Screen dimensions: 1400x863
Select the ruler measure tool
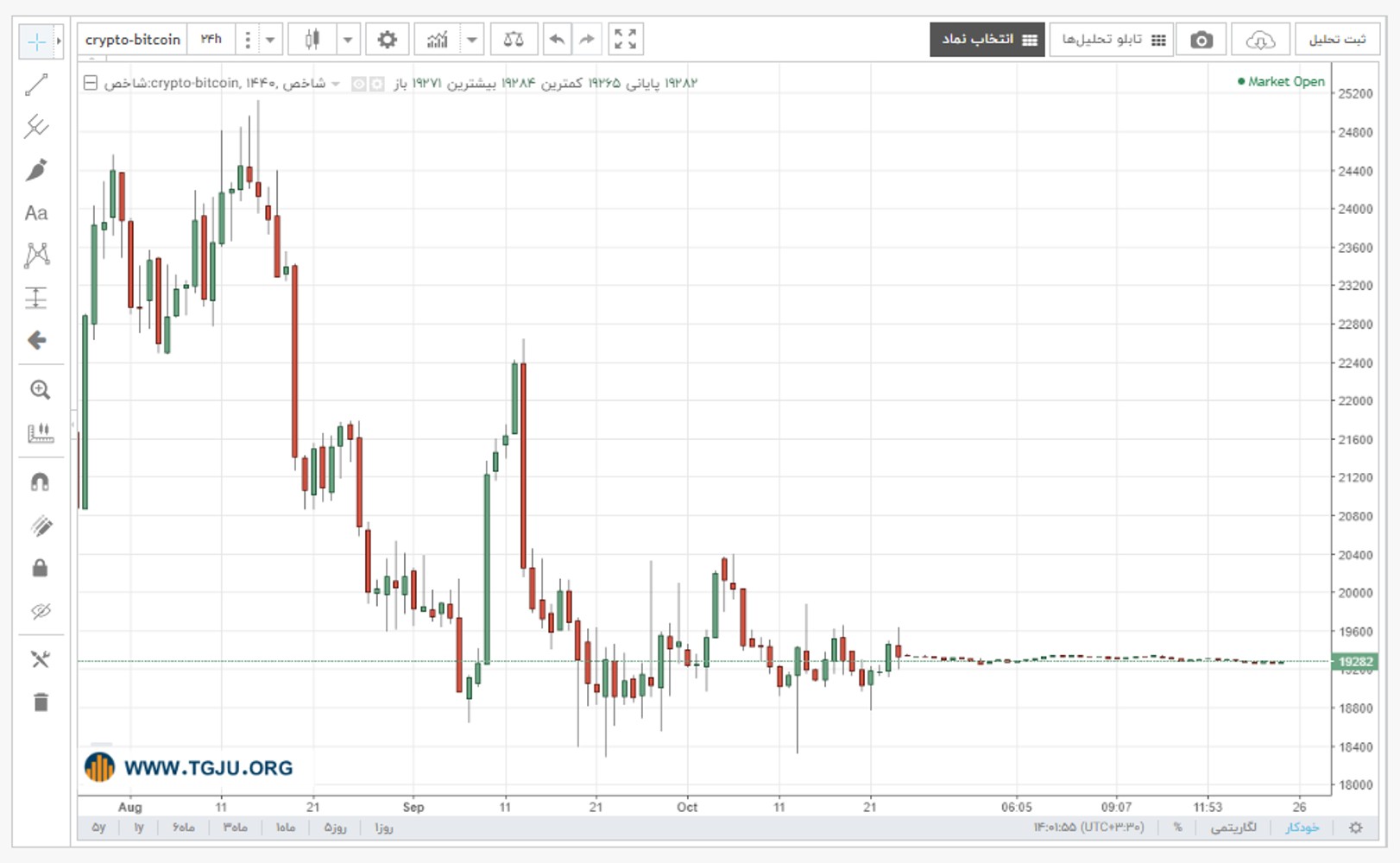40,432
